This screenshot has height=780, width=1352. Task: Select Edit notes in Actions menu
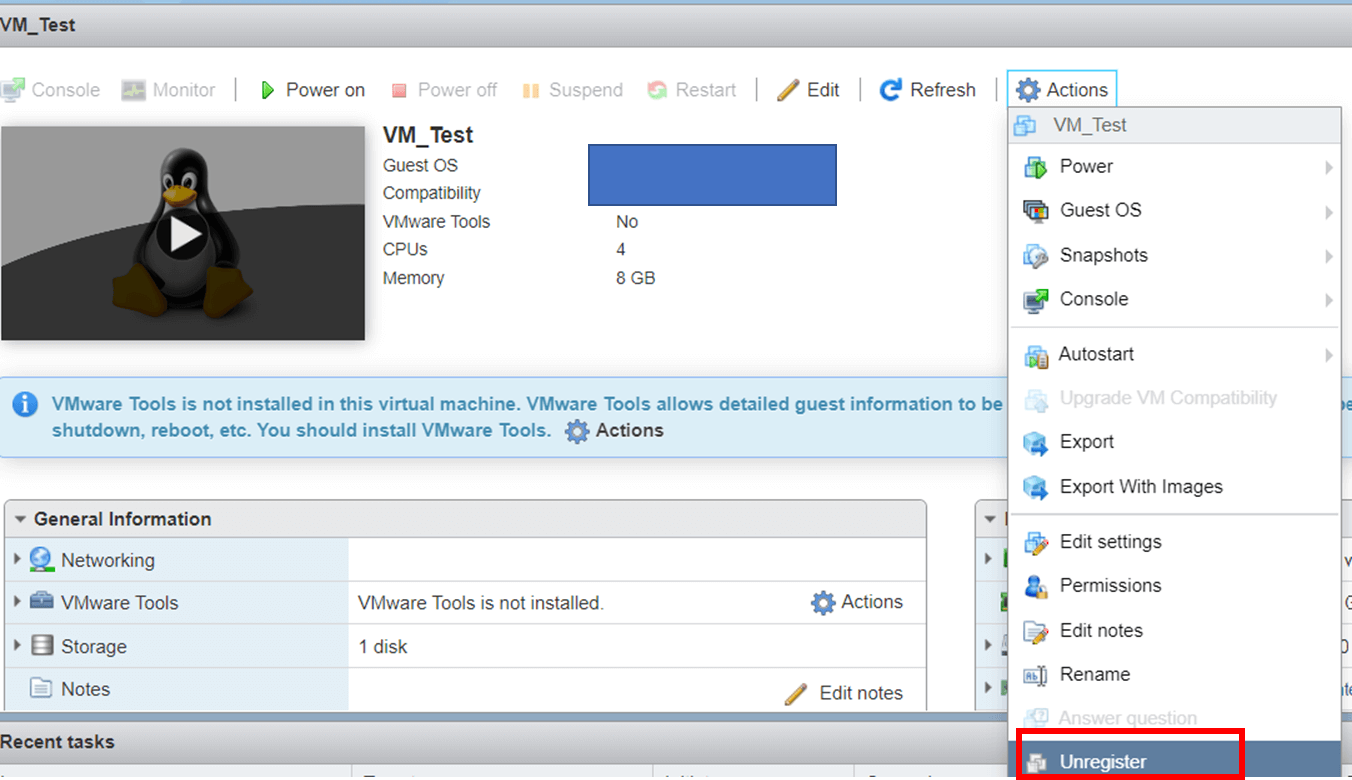click(1174, 631)
